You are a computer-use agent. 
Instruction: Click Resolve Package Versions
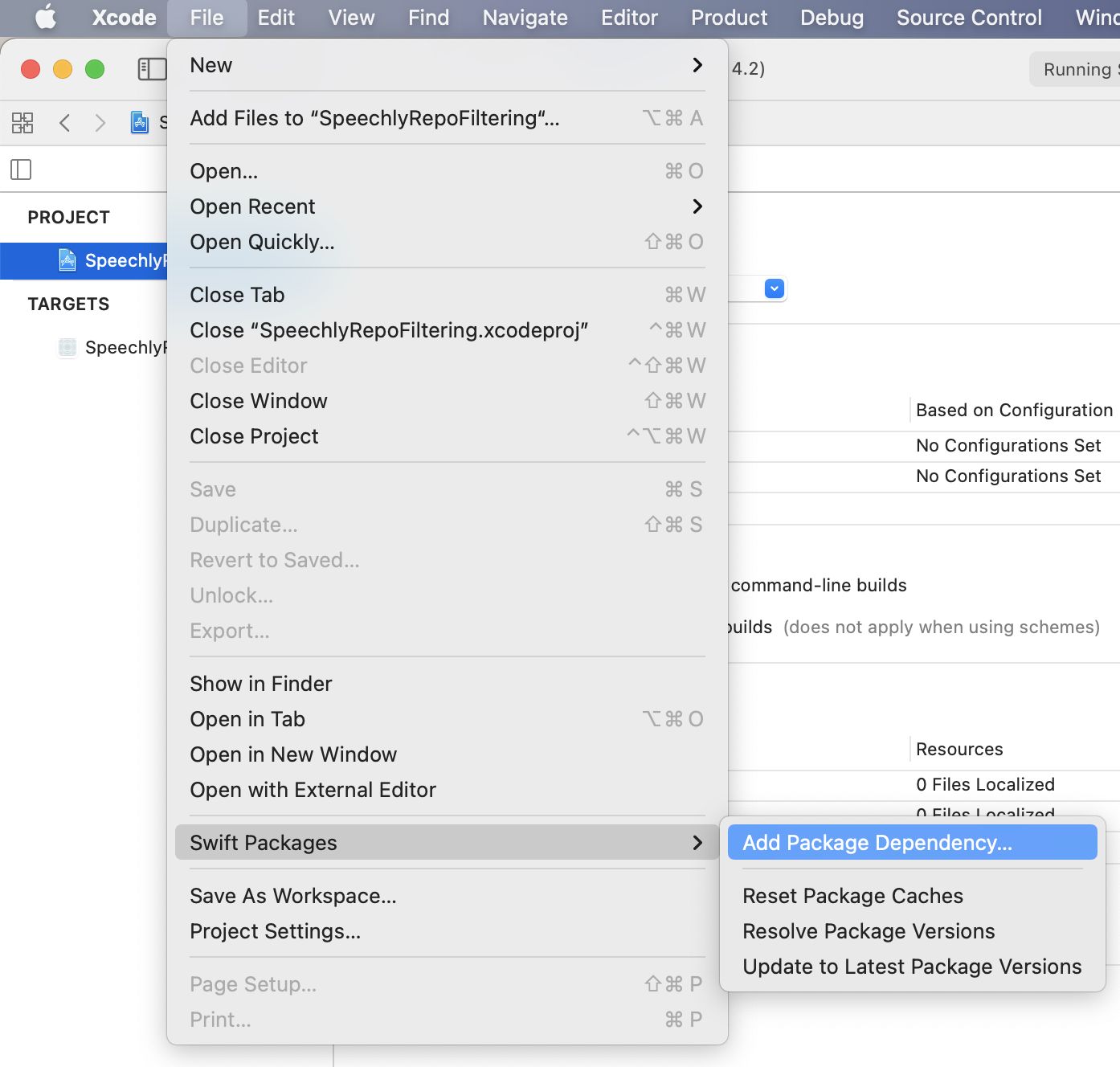coord(869,931)
